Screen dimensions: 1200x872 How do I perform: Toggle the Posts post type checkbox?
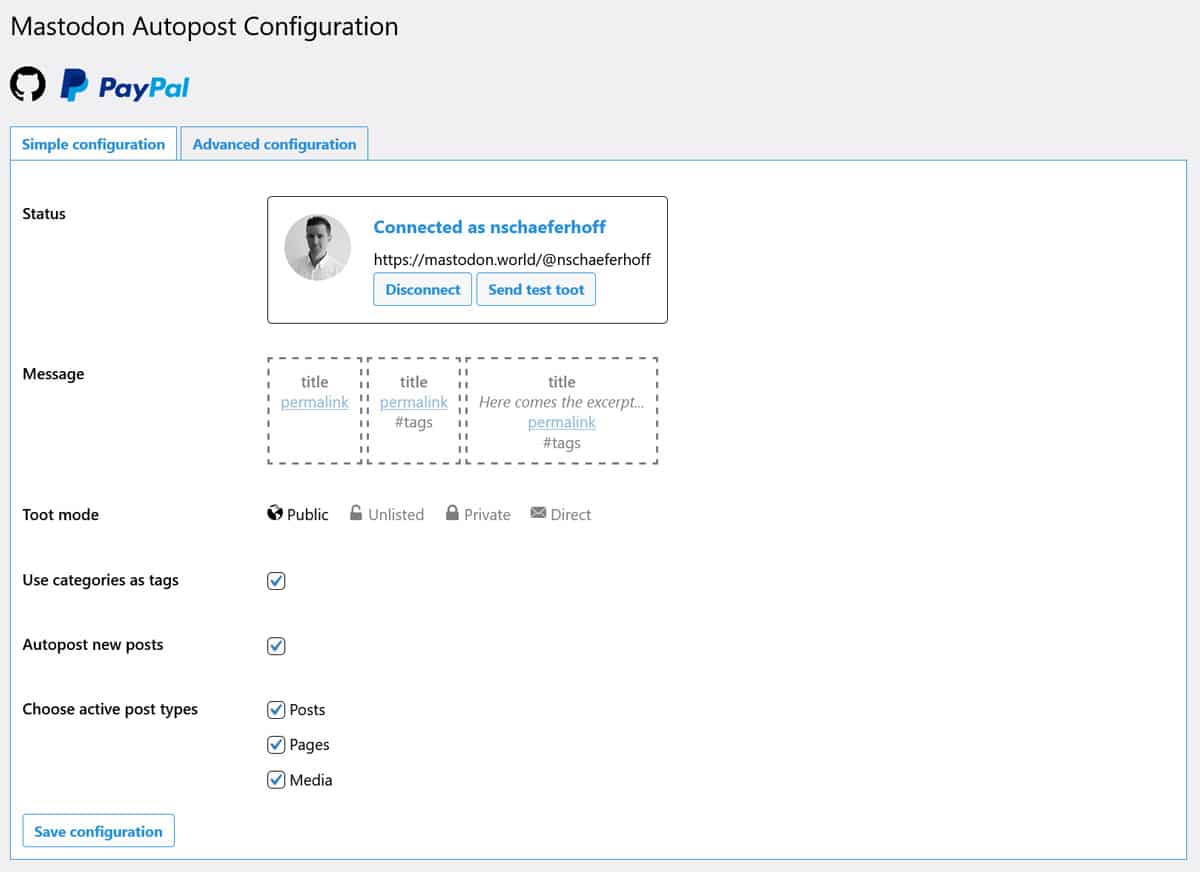(x=277, y=710)
